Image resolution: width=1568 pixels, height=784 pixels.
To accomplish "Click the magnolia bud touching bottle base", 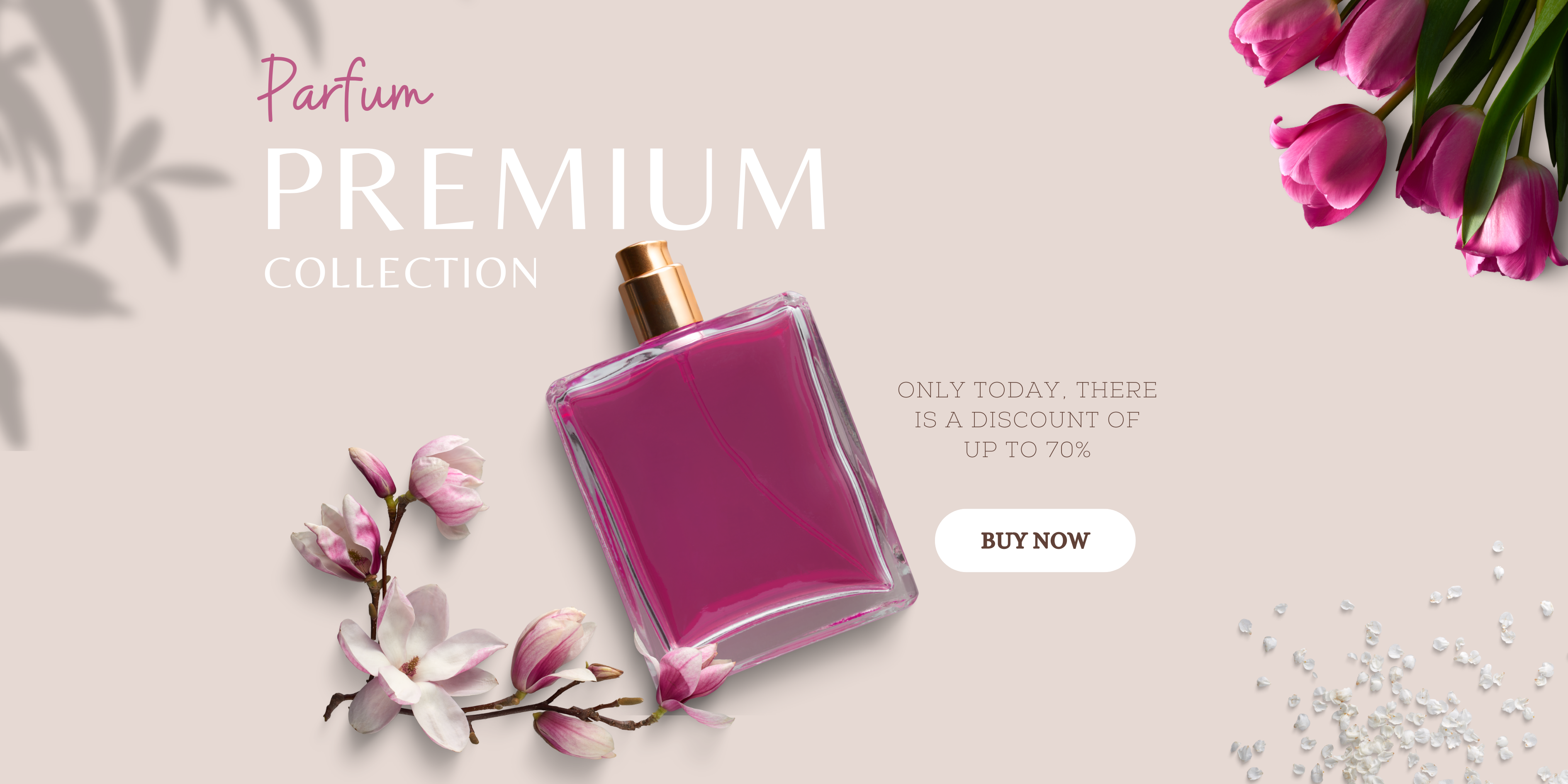I will 691,679.
